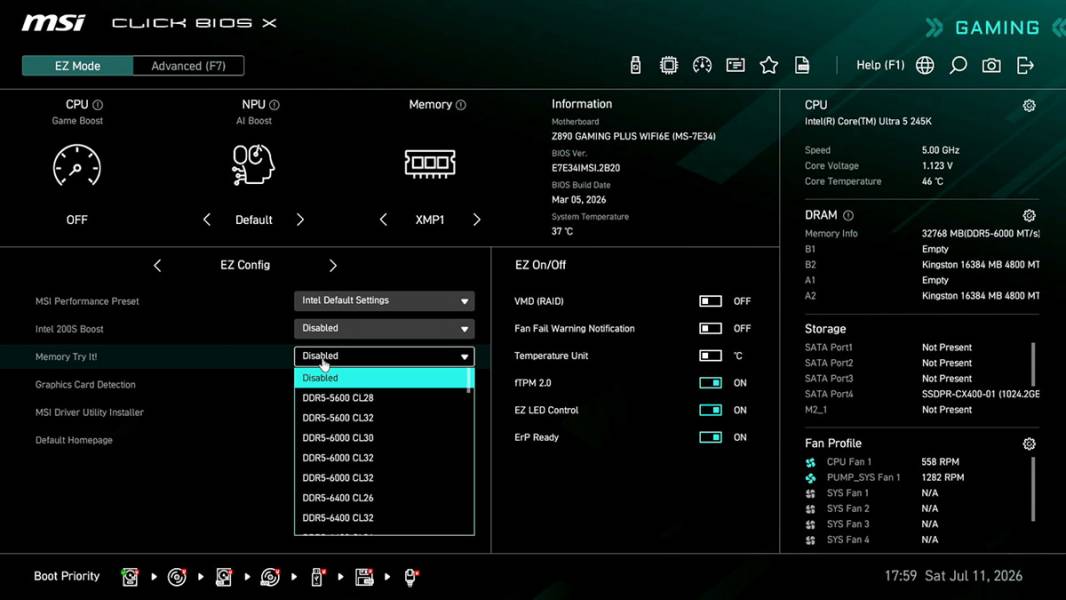1066x600 pixels.
Task: Select DDR5-6000 CL30 option
Action: (x=381, y=438)
